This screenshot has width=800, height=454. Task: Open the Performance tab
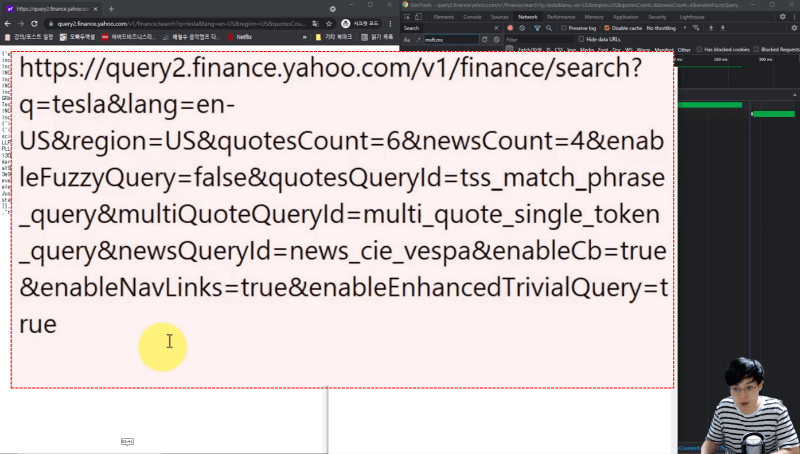pyautogui.click(x=560, y=17)
